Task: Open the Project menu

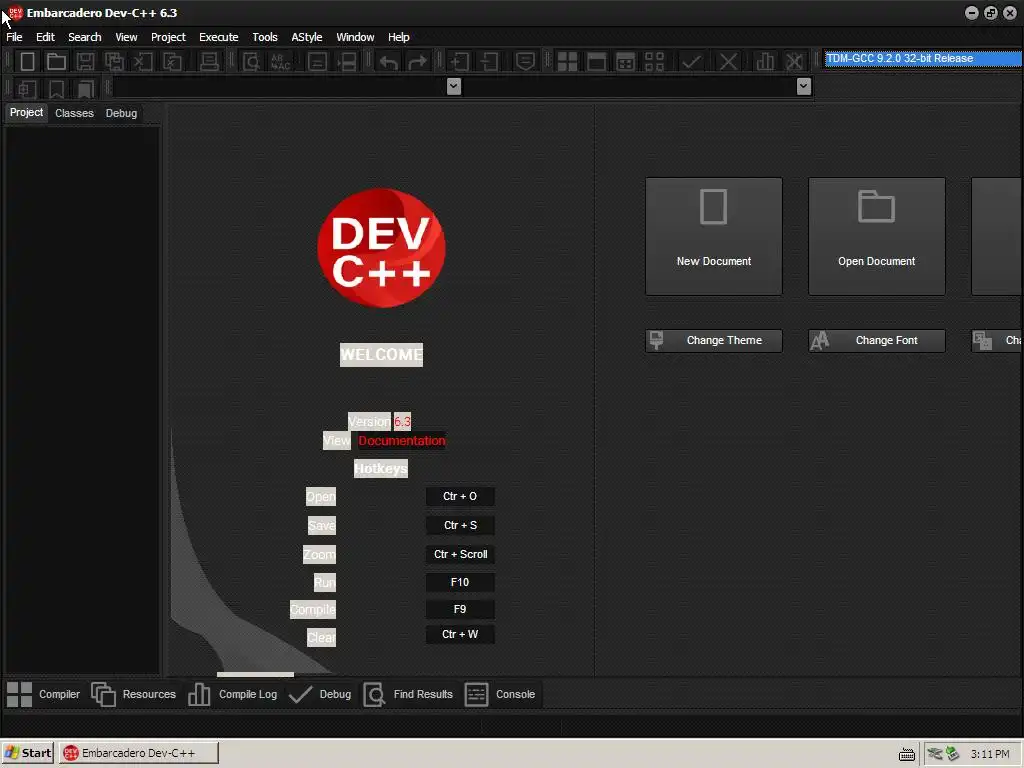Action: coord(168,37)
